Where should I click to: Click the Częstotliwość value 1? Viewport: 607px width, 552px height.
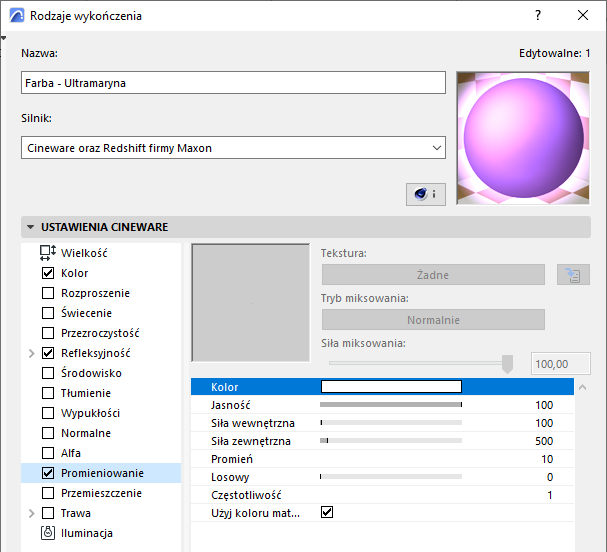(550, 495)
